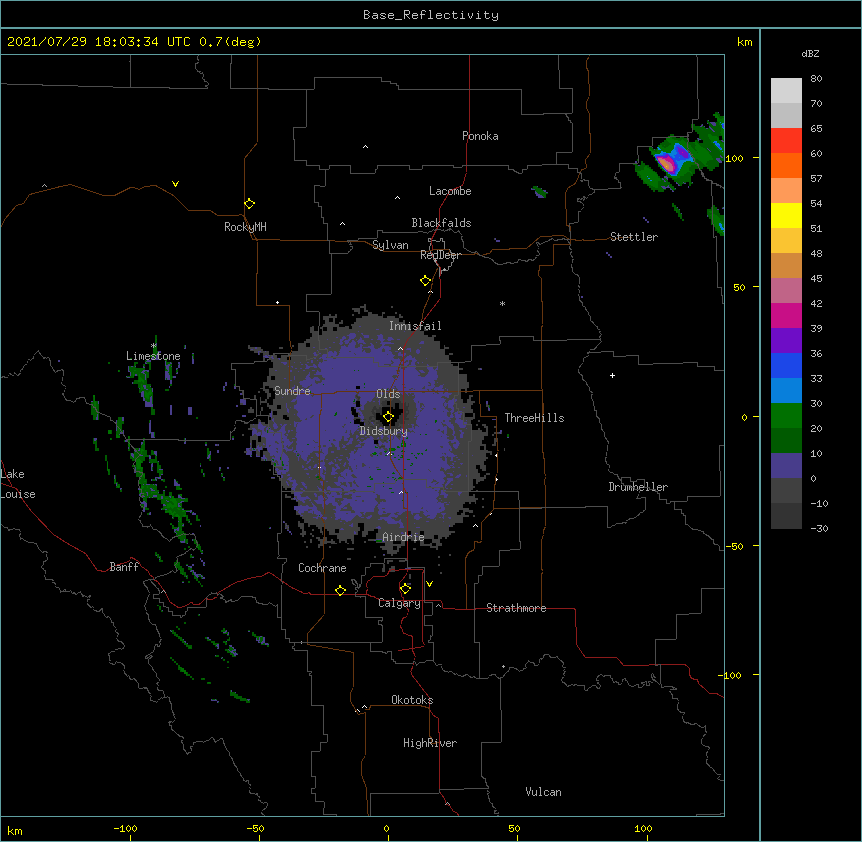Pick the magenta 39-42 dBZ legend swatch
This screenshot has width=862, height=842.
786,315
